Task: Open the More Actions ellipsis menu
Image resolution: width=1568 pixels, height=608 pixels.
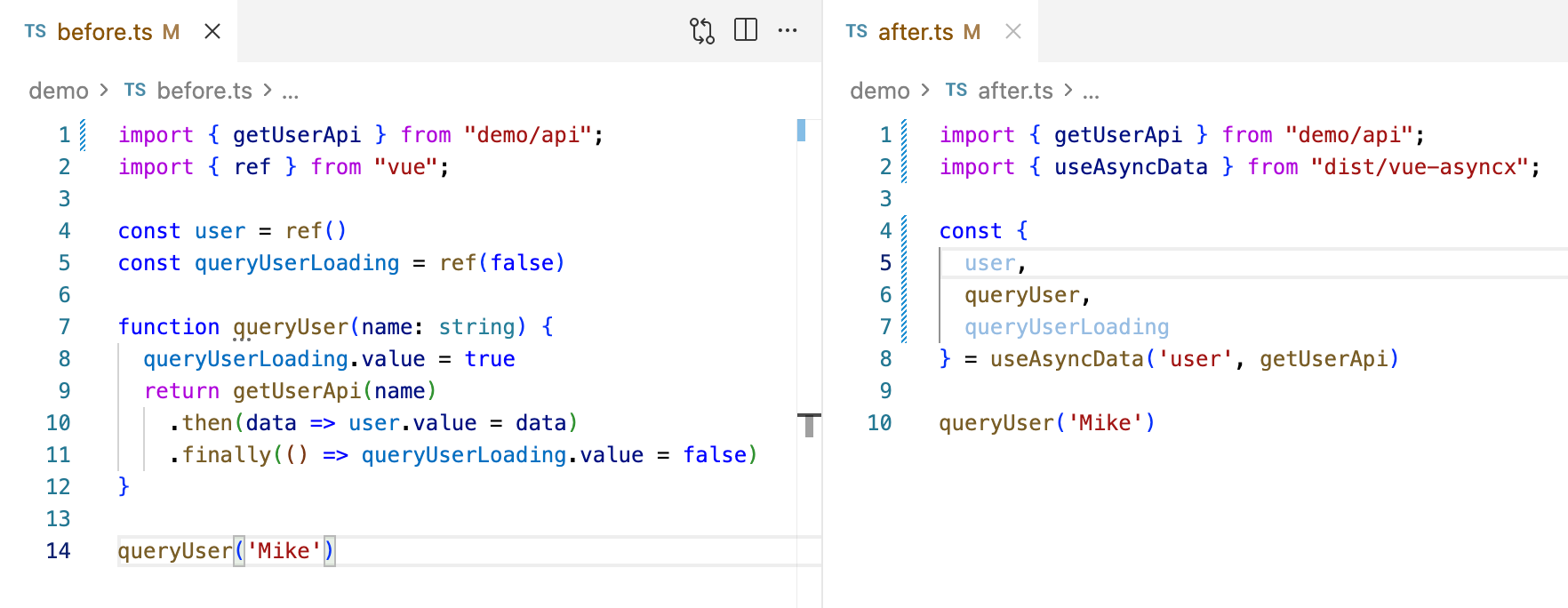Action: point(788,31)
